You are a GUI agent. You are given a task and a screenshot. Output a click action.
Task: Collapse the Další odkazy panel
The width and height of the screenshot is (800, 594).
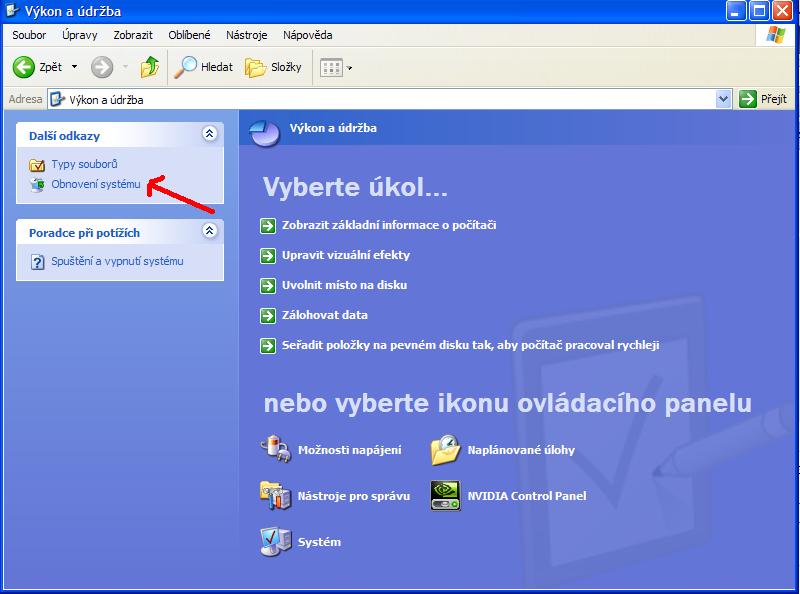[209, 134]
